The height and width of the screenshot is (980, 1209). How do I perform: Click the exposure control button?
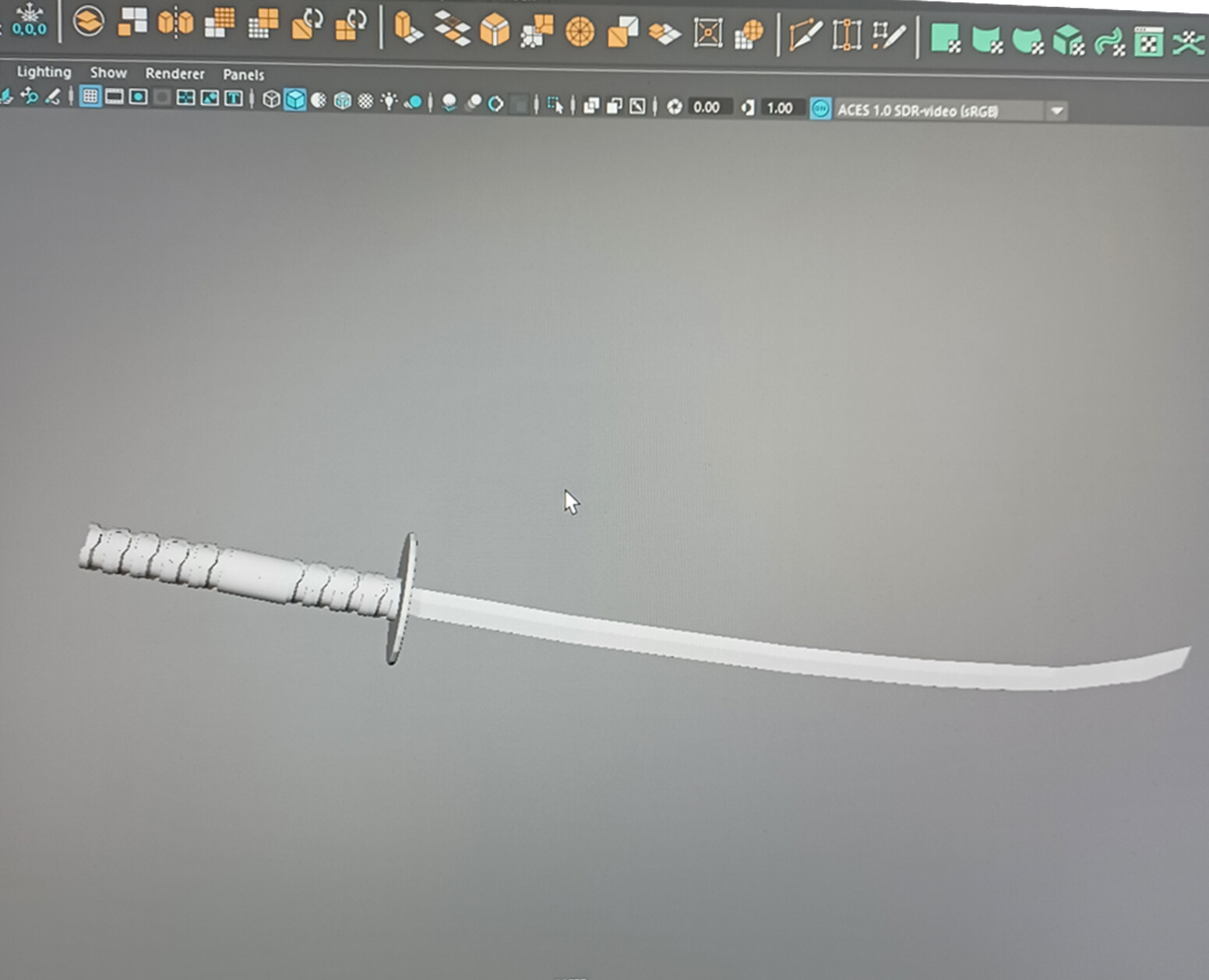[675, 108]
